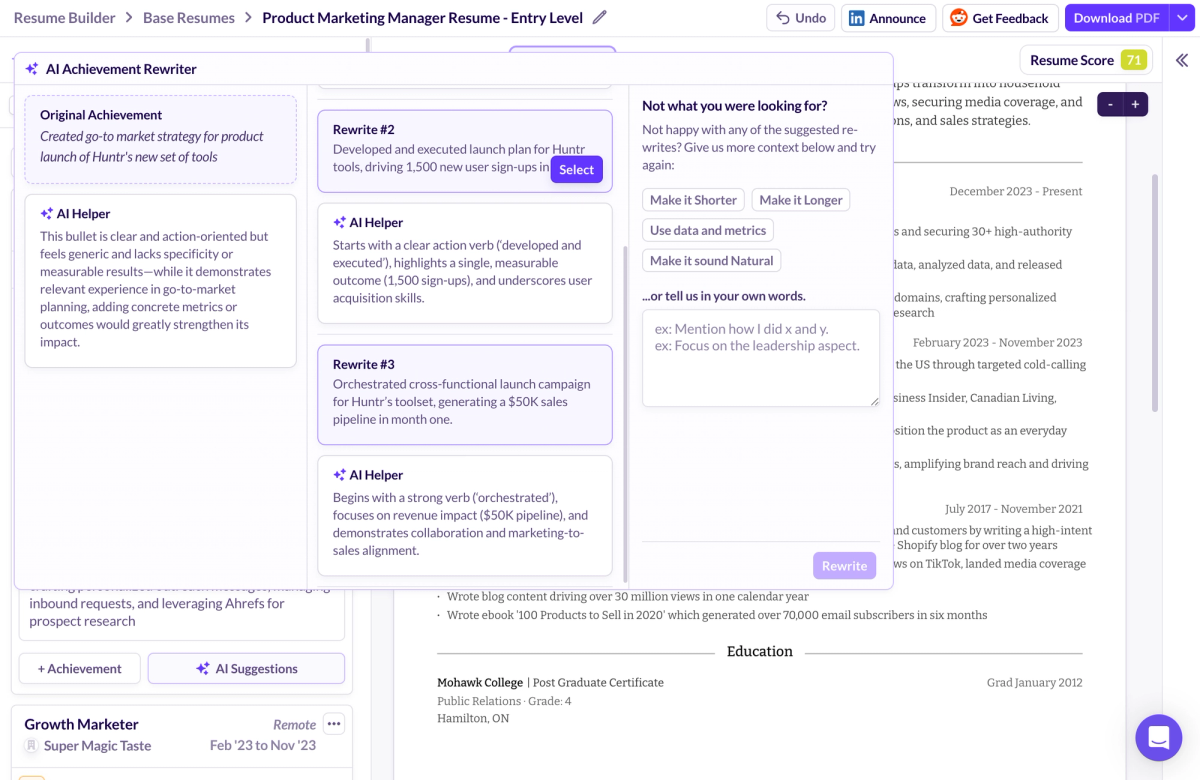Zoom in with the plus button

[1135, 104]
